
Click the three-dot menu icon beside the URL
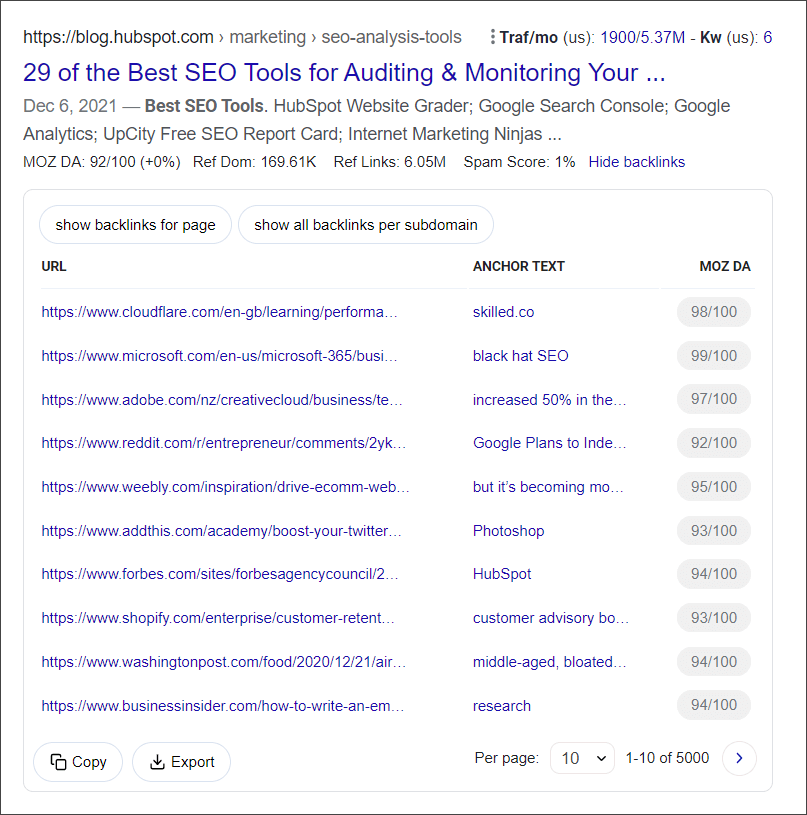point(492,37)
